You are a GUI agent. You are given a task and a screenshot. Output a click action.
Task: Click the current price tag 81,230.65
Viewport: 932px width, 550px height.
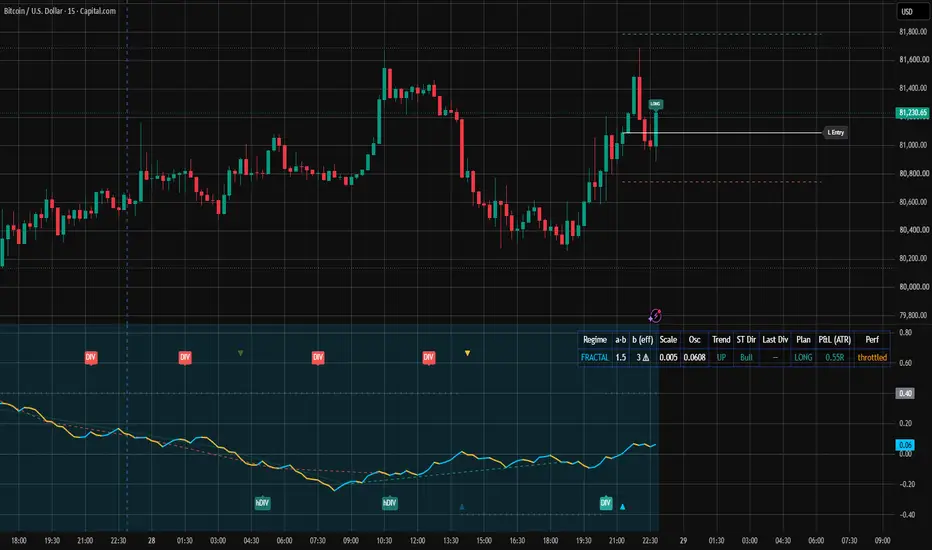pyautogui.click(x=912, y=112)
